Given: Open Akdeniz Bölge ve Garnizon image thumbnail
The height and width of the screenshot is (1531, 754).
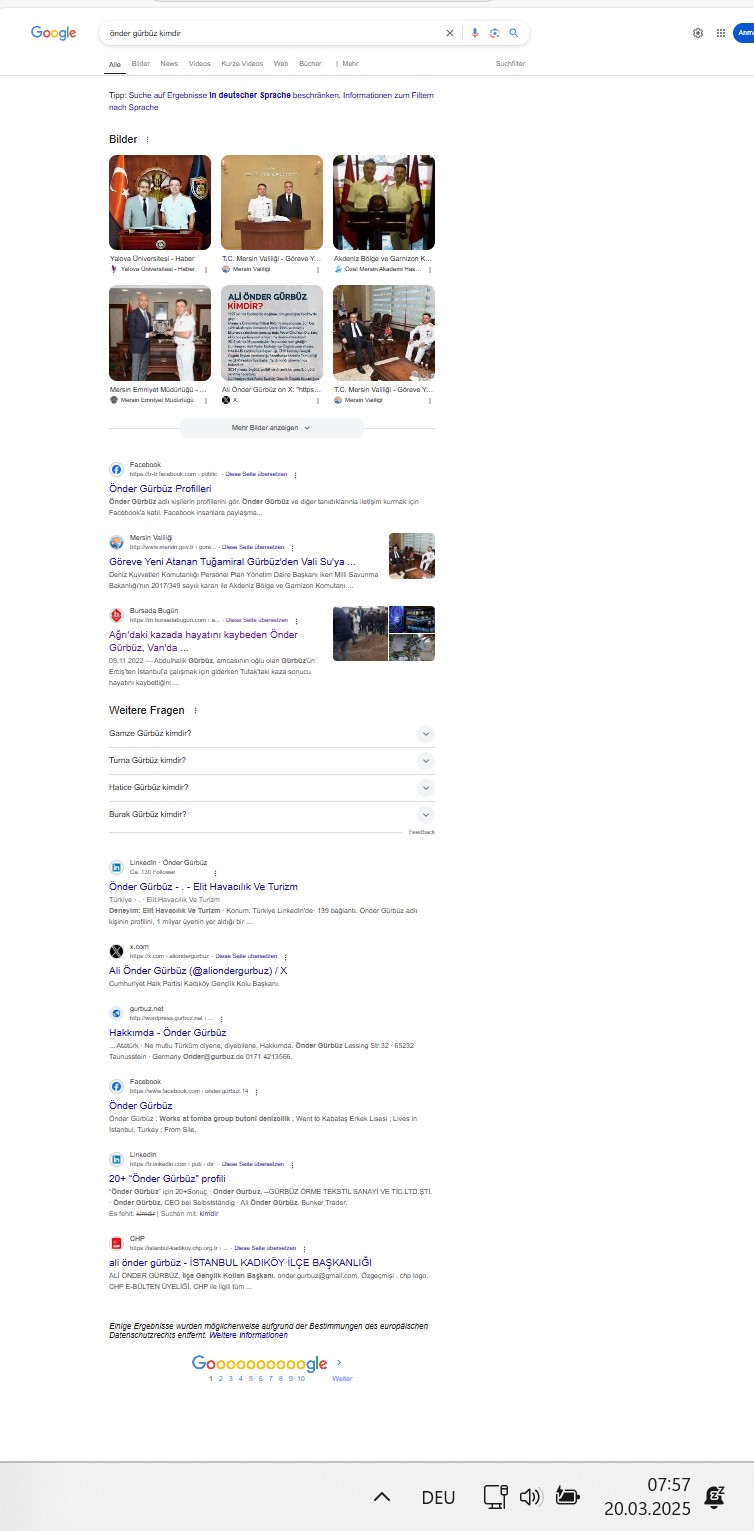Looking at the screenshot, I should pos(384,202).
